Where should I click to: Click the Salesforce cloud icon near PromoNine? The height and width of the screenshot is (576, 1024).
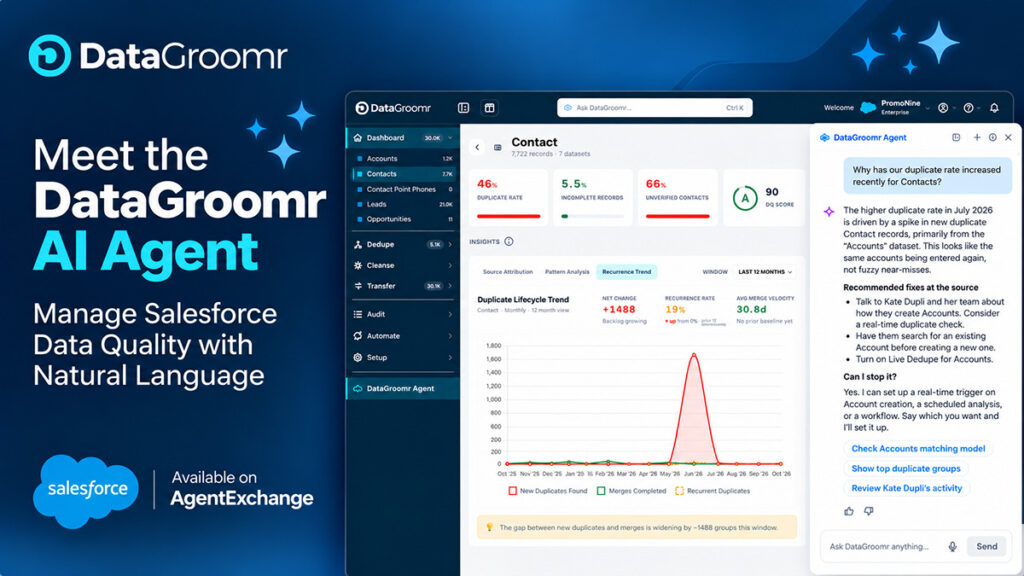click(x=868, y=108)
